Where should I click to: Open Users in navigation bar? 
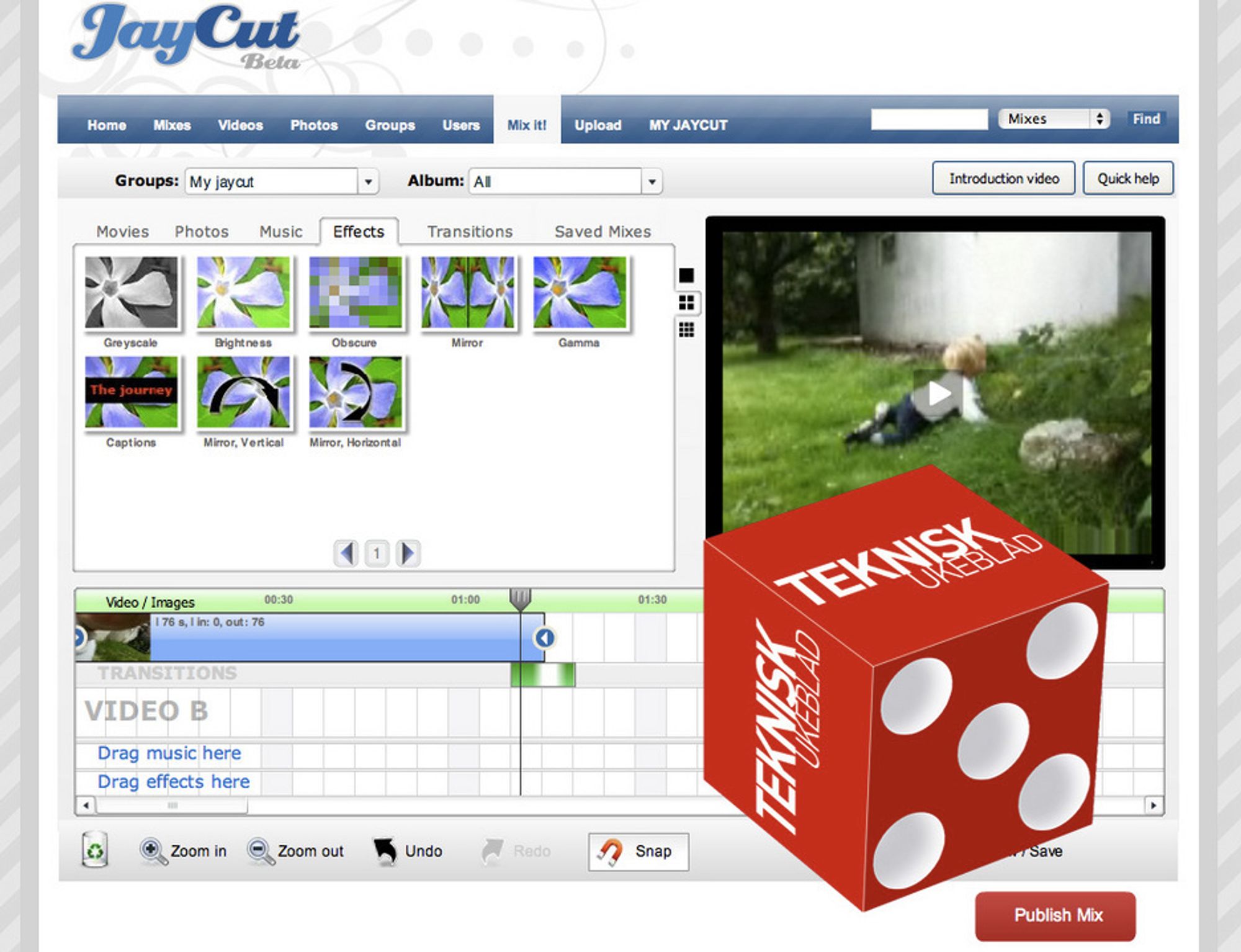pos(461,125)
